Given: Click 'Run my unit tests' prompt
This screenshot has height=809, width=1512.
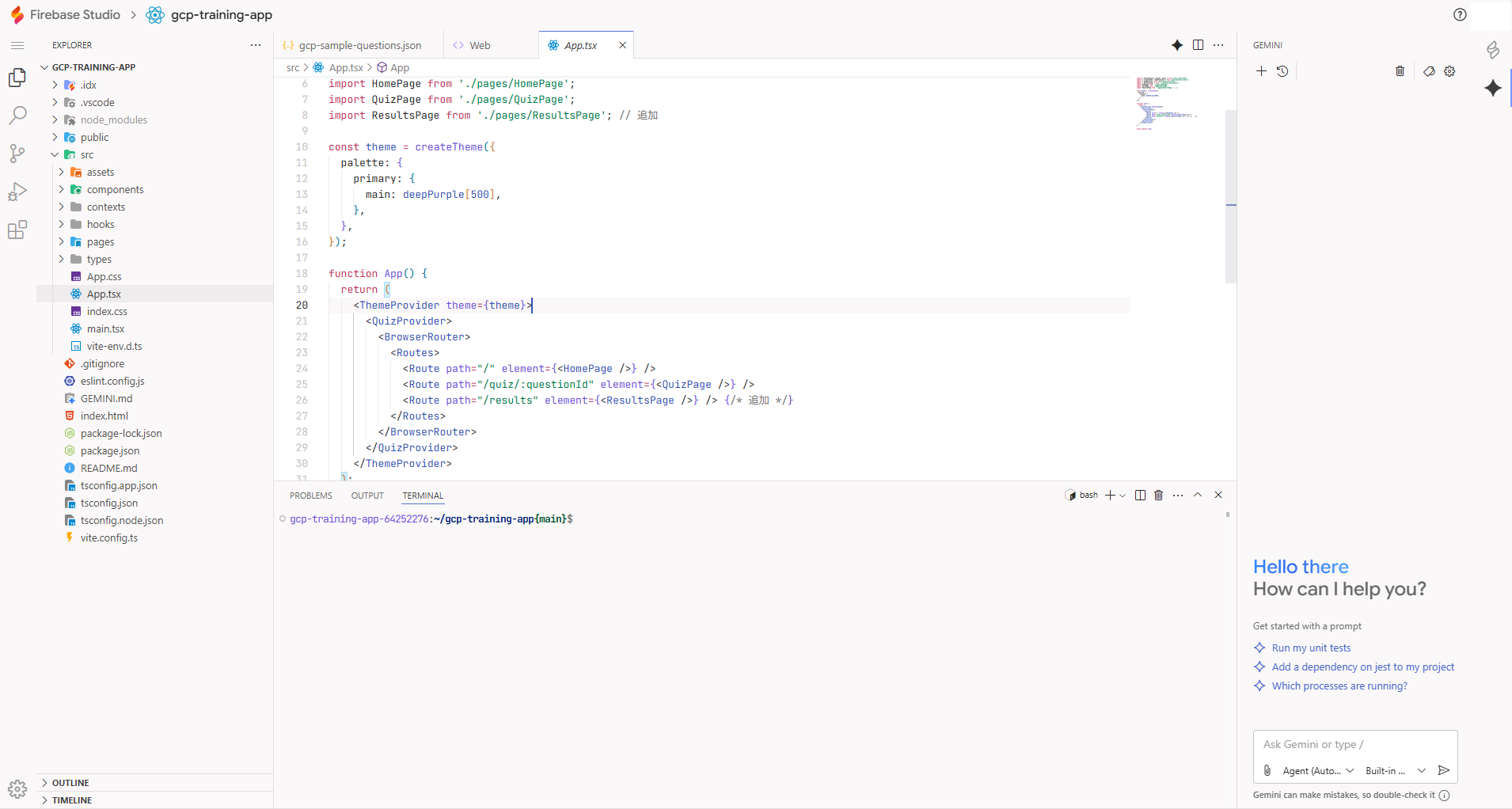Looking at the screenshot, I should (1311, 648).
